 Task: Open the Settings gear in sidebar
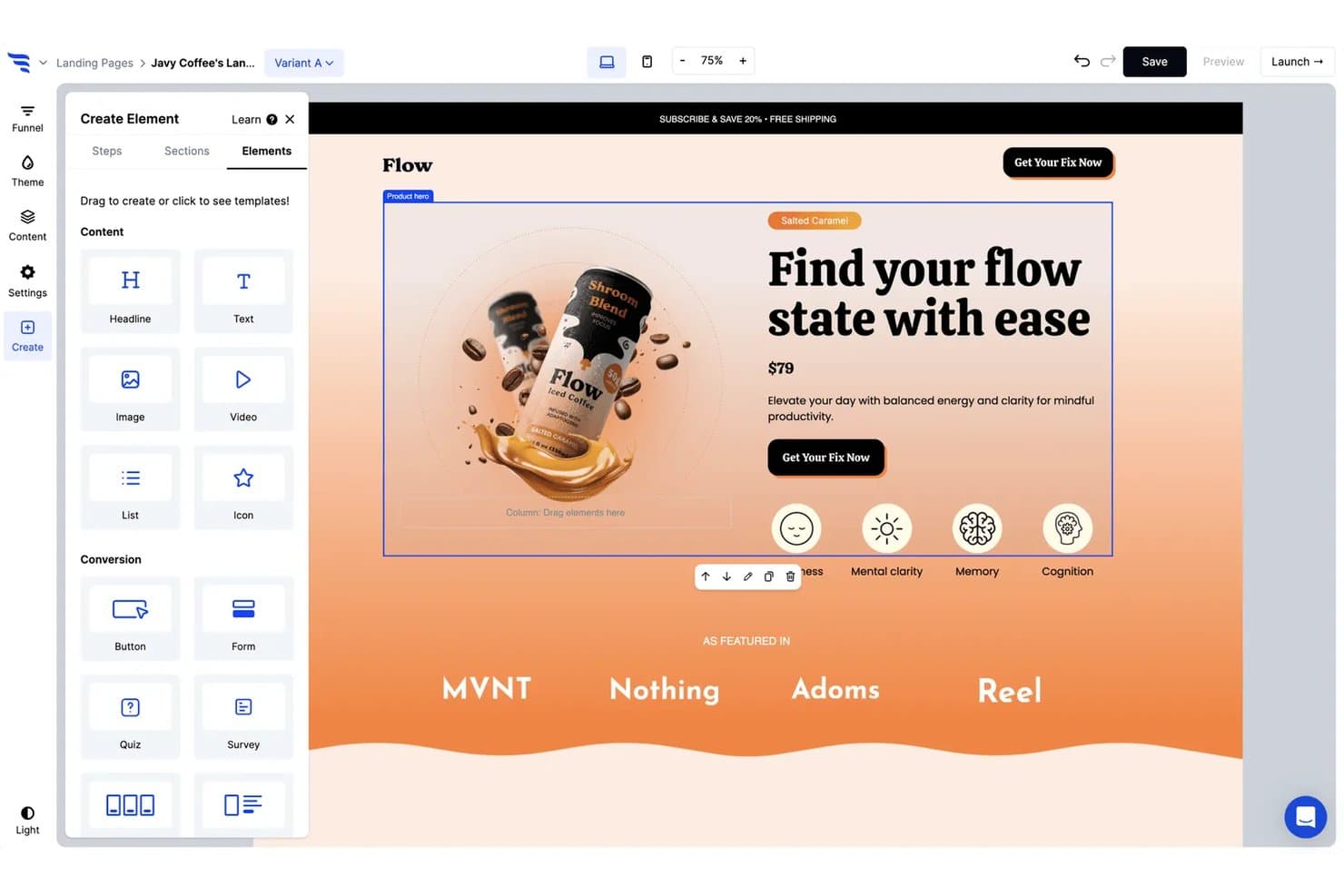point(27,281)
